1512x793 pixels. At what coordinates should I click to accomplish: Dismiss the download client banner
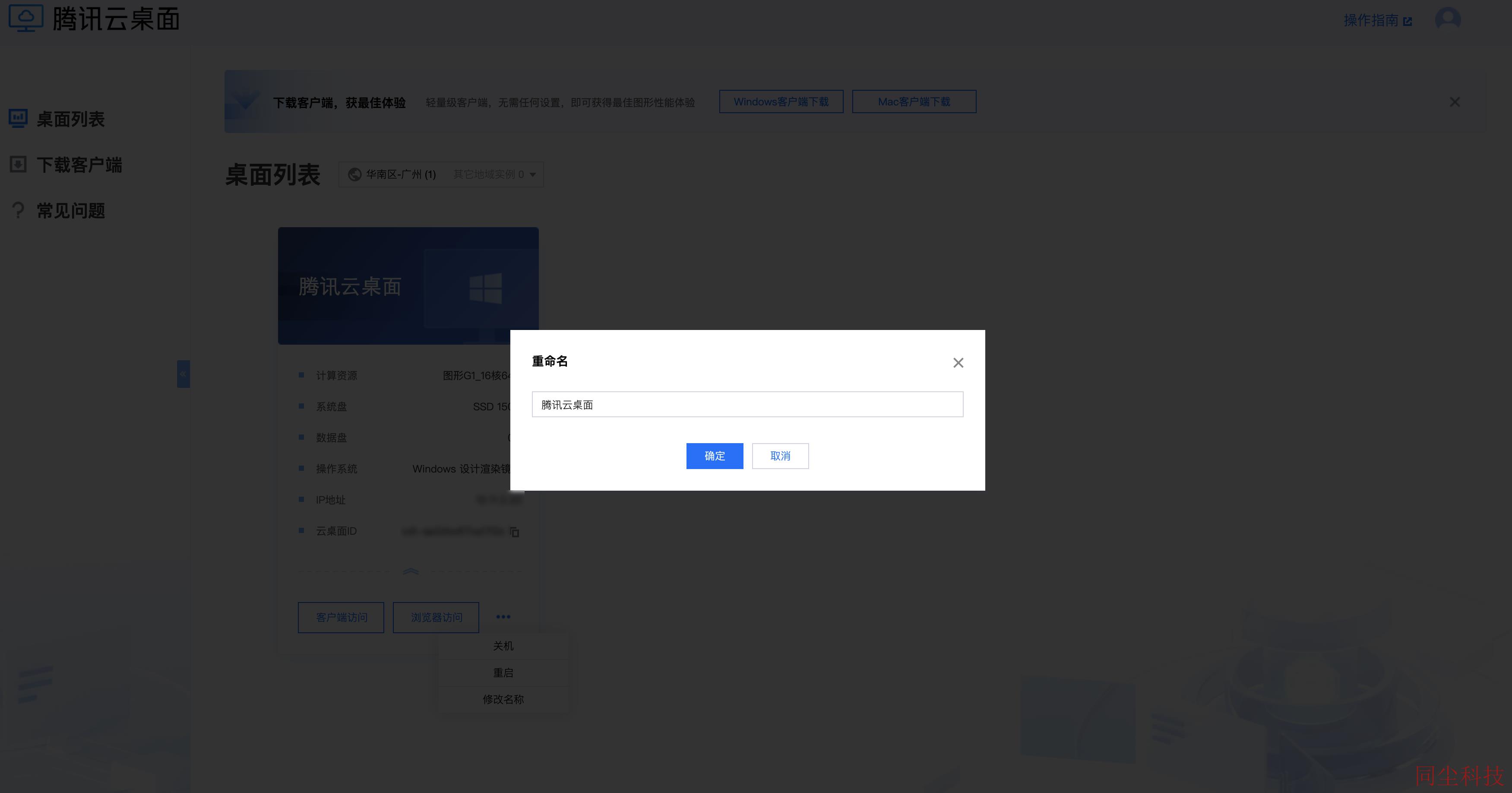[x=1455, y=102]
